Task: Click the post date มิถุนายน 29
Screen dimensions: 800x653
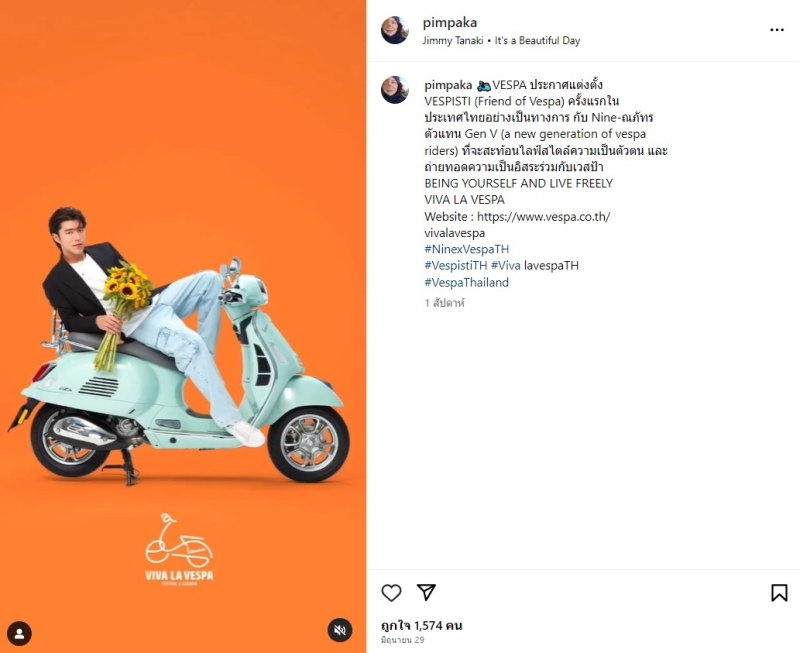Action: [x=403, y=640]
